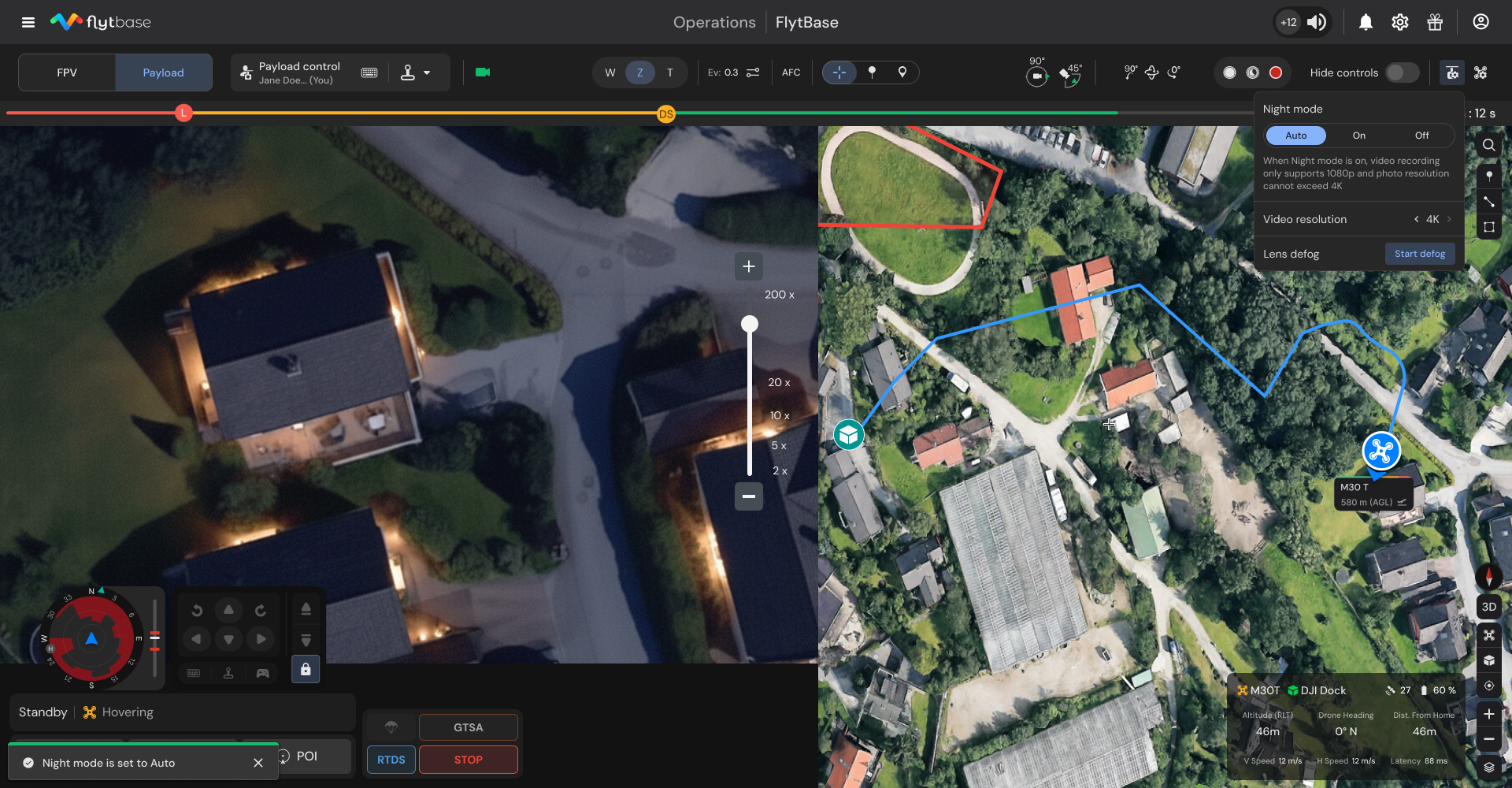1512x788 pixels.
Task: Zoom in with the plus button on video
Action: (x=749, y=266)
